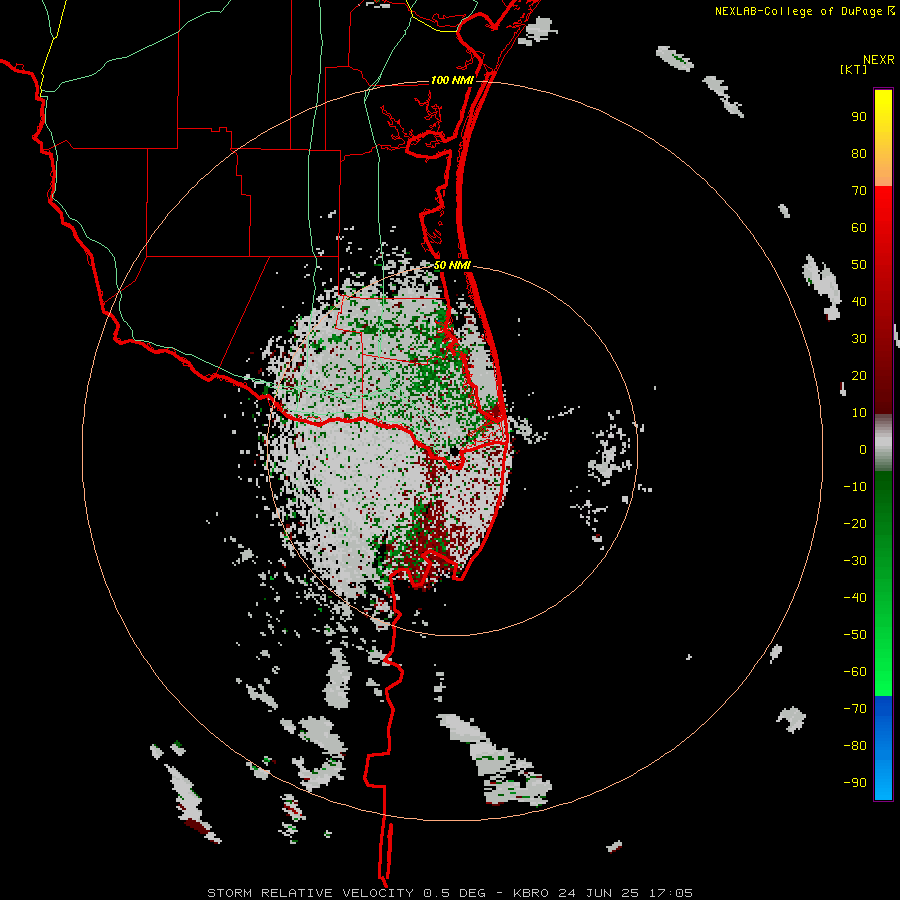The image size is (900, 900).
Task: Click the -60 value on velocity scale
Action: click(855, 672)
